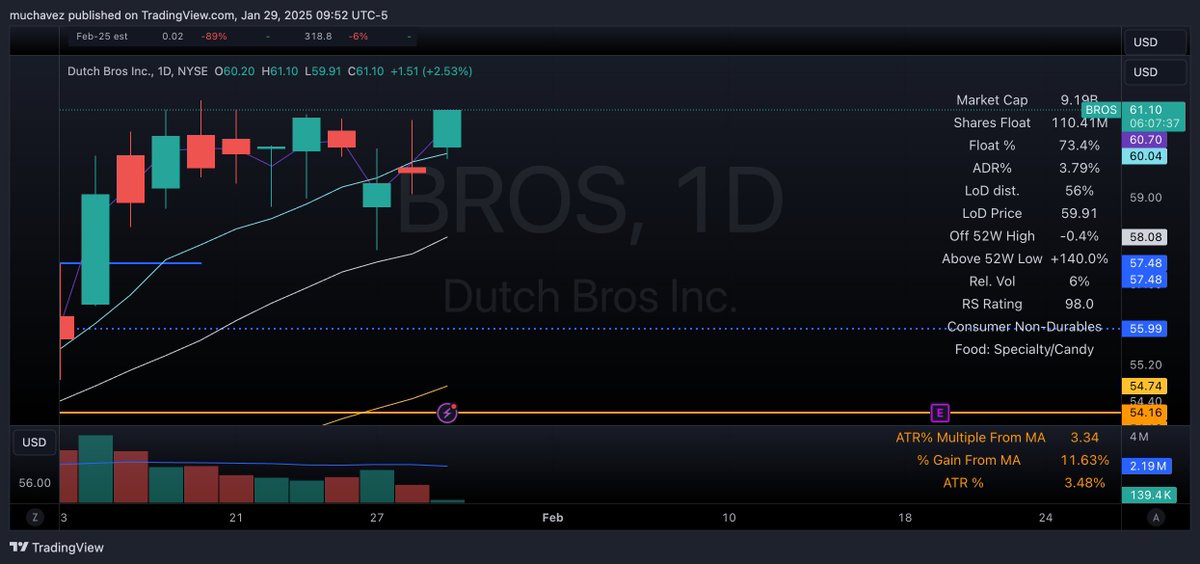Screen dimensions: 1200x564
Task: Click the Shares Float value '110.41M'
Action: pyautogui.click(x=1080, y=122)
